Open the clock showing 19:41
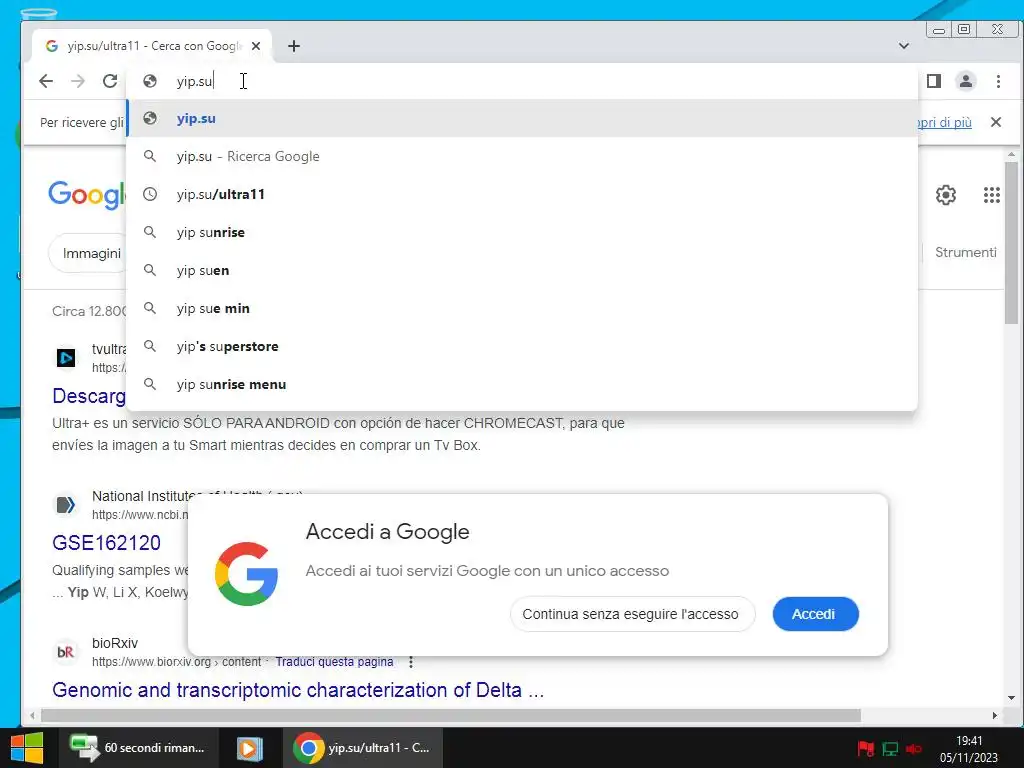This screenshot has height=768, width=1024. [969, 748]
